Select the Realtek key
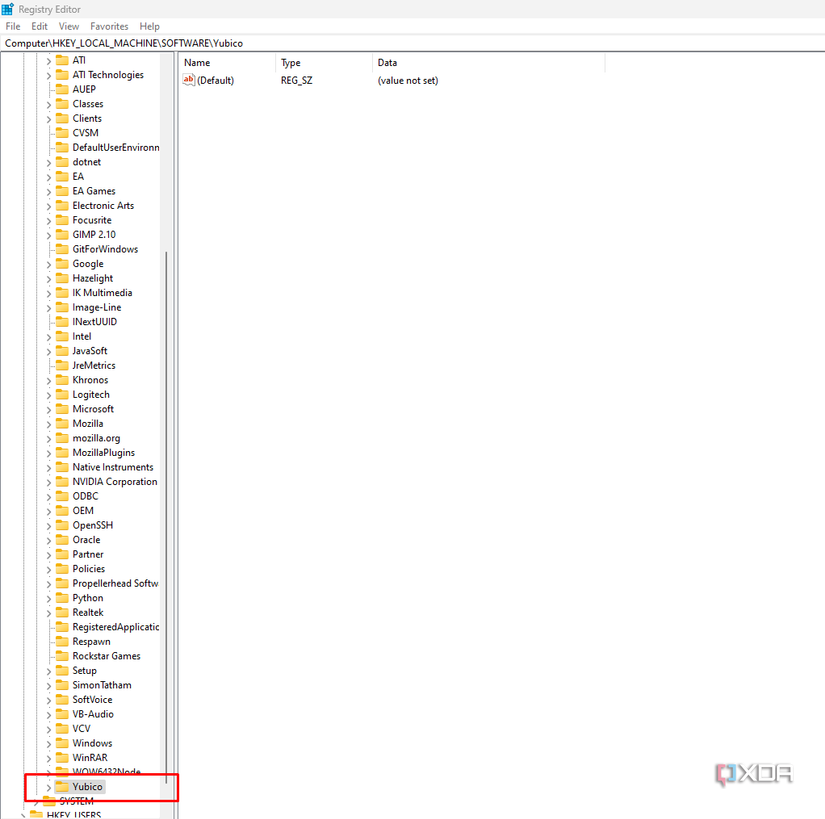The height and width of the screenshot is (819, 825). (88, 612)
